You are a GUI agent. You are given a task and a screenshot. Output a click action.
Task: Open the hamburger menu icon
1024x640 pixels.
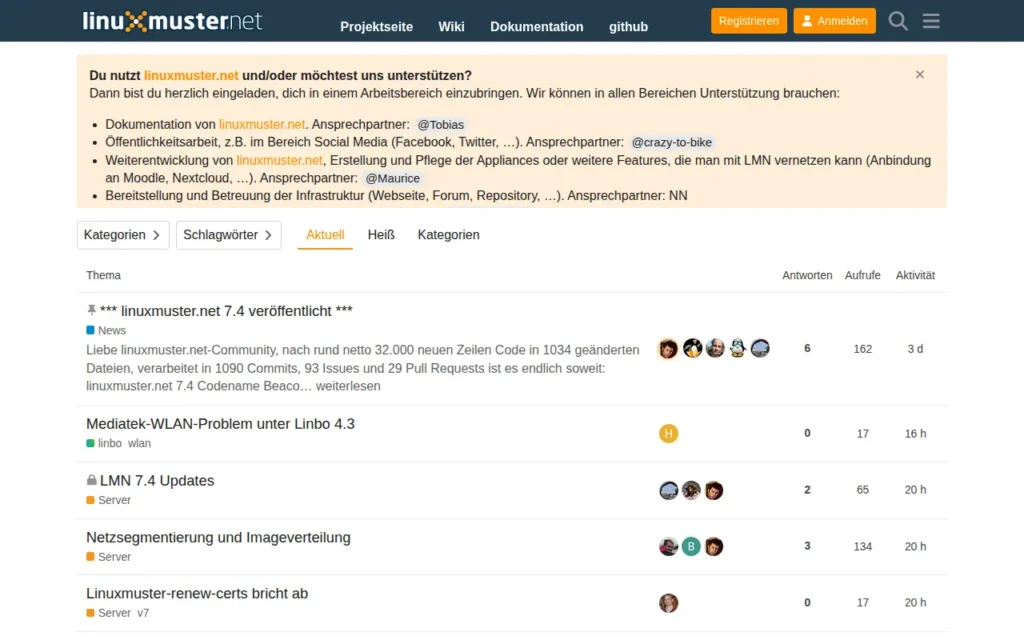pos(931,21)
